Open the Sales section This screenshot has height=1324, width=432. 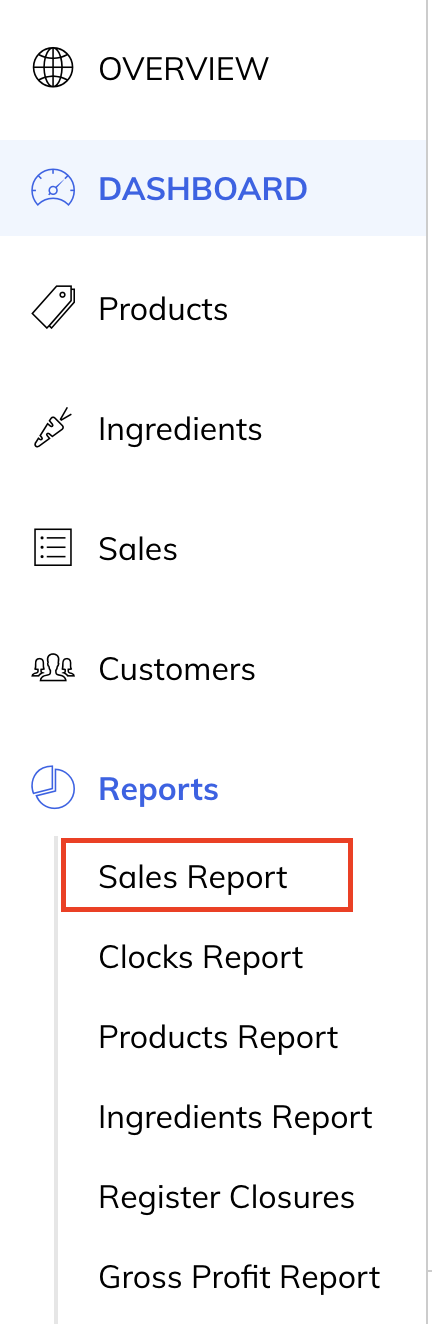[x=138, y=549]
